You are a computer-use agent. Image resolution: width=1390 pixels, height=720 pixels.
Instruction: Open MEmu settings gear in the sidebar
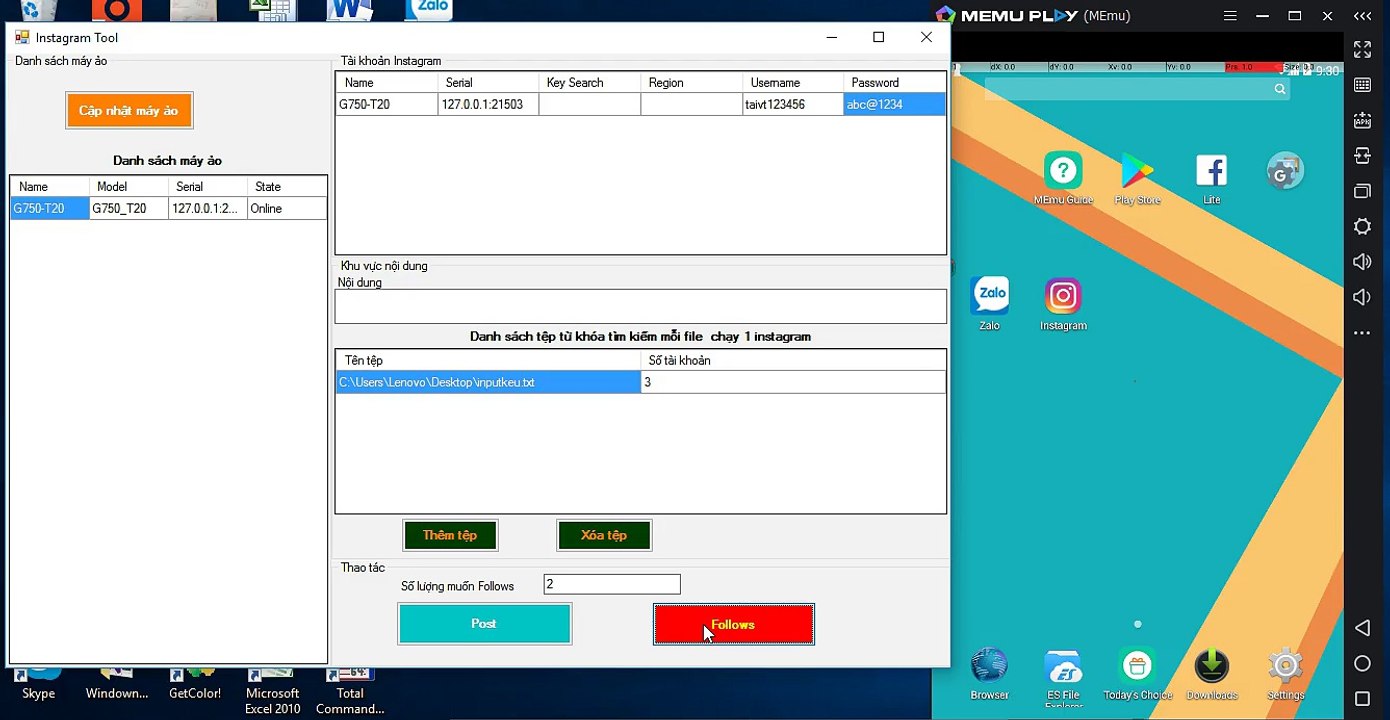click(1362, 227)
